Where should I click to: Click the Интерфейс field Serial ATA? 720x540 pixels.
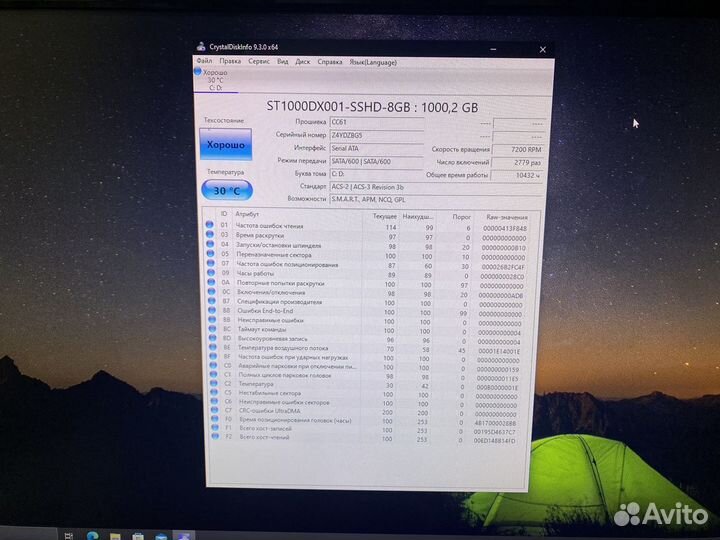click(377, 149)
